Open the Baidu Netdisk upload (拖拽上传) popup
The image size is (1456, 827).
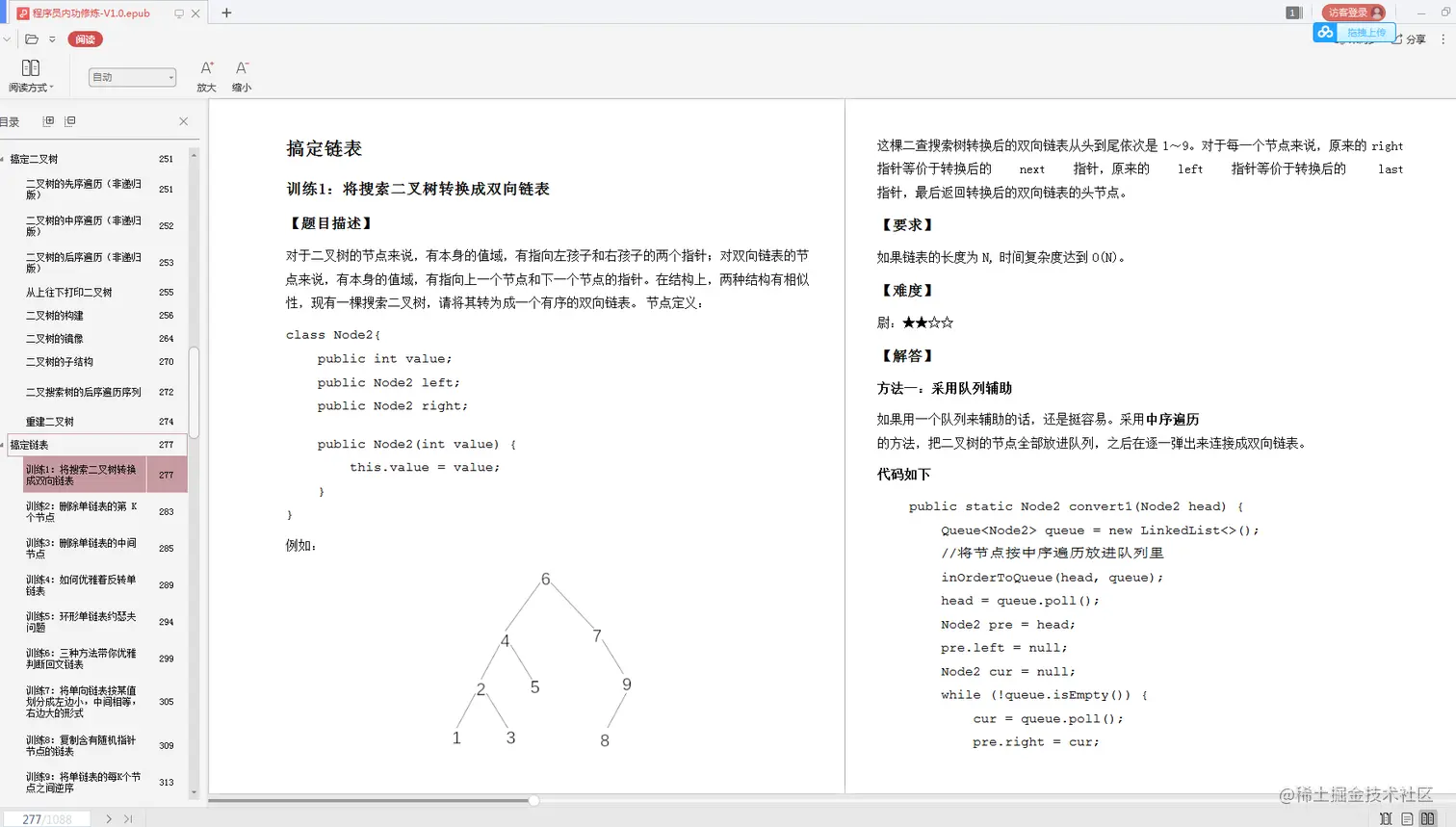[1365, 32]
